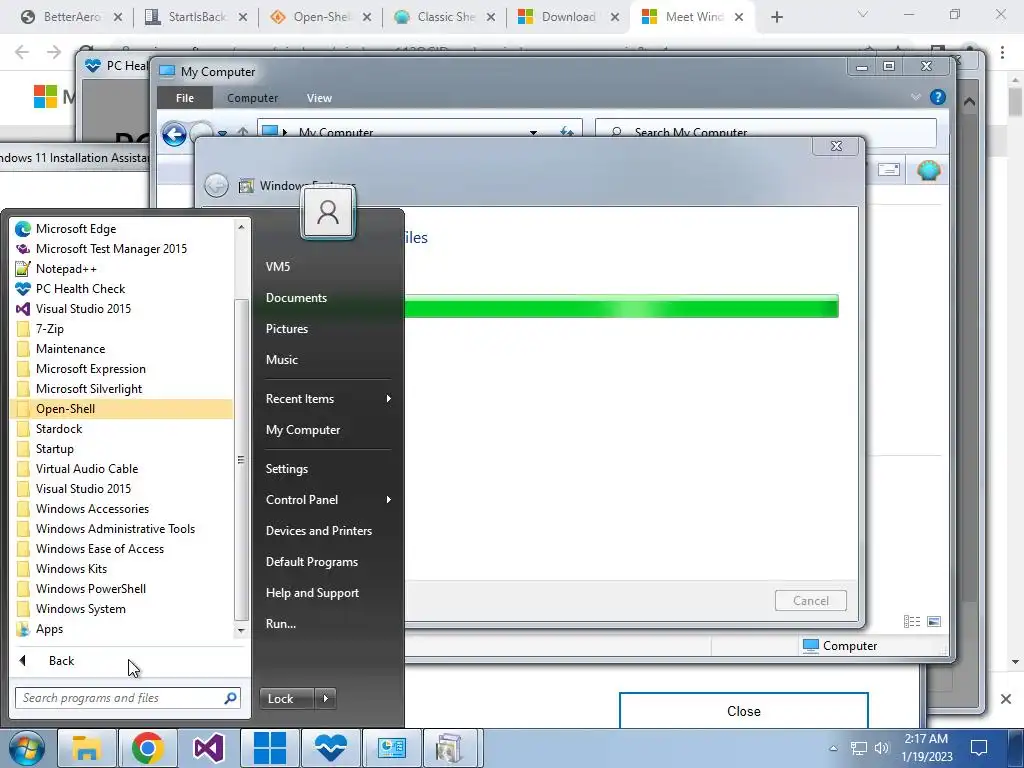Click the green progress bar in Windows Features
Screen dimensions: 1024x768
click(x=620, y=306)
